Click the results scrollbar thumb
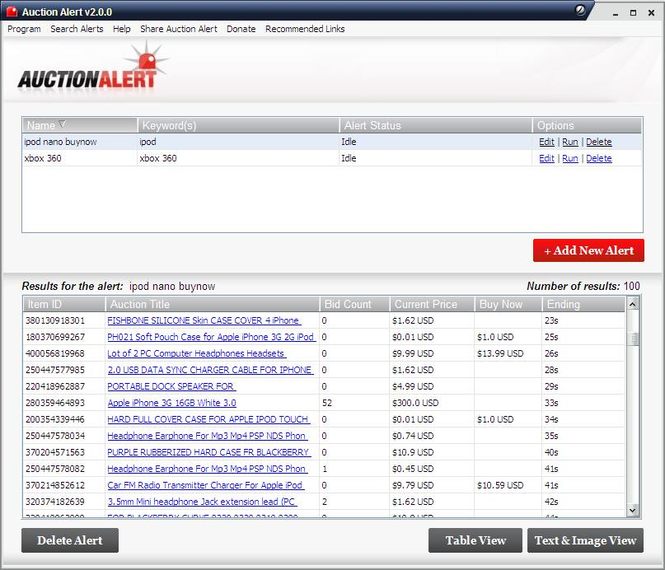This screenshot has width=665, height=570. (x=634, y=338)
